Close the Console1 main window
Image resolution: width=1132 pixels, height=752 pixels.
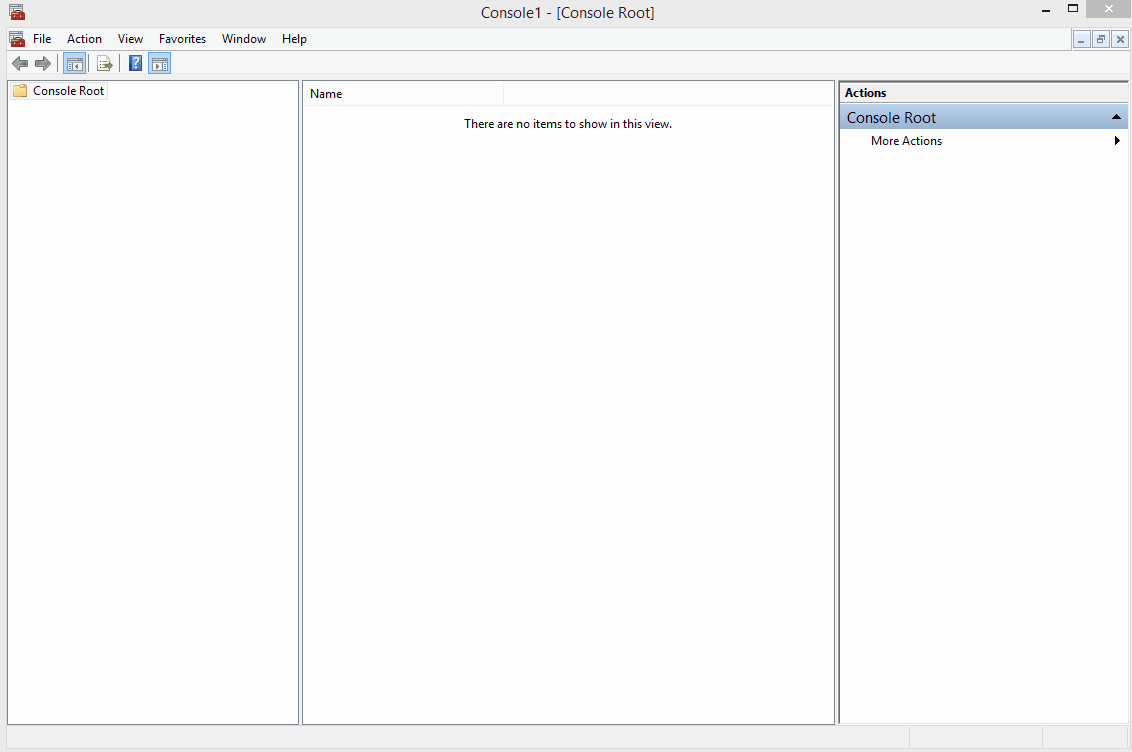point(1109,9)
